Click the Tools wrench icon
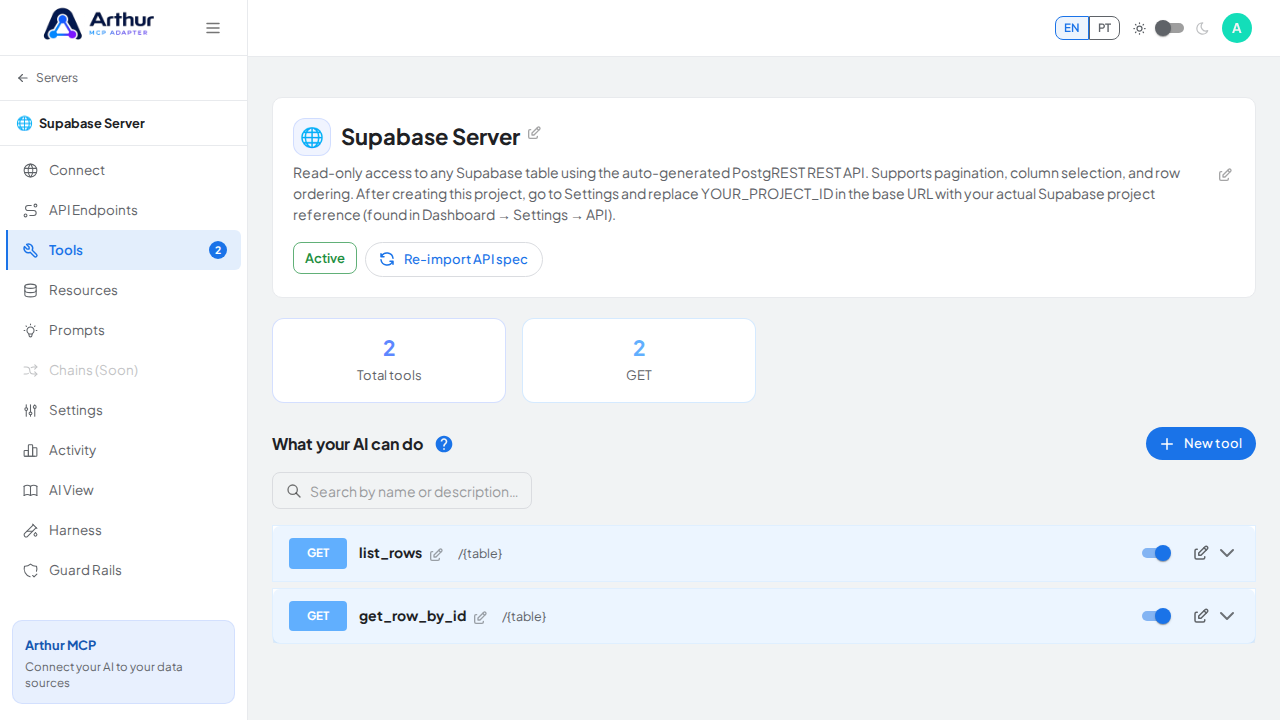This screenshot has width=1280, height=720. (x=31, y=250)
